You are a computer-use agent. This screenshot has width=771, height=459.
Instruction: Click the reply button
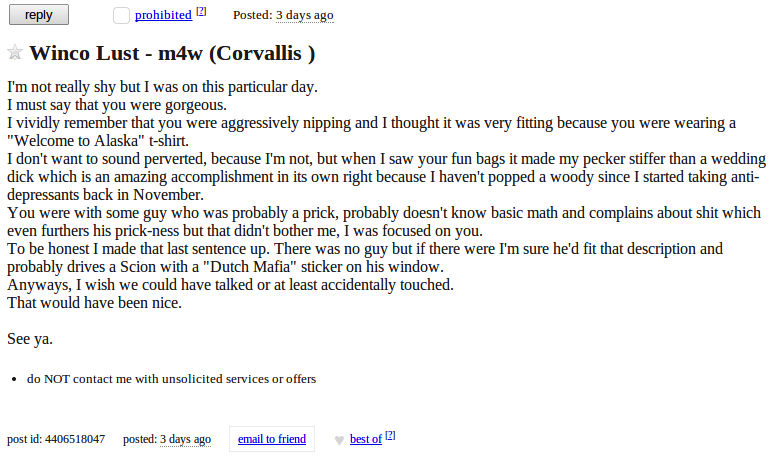39,15
